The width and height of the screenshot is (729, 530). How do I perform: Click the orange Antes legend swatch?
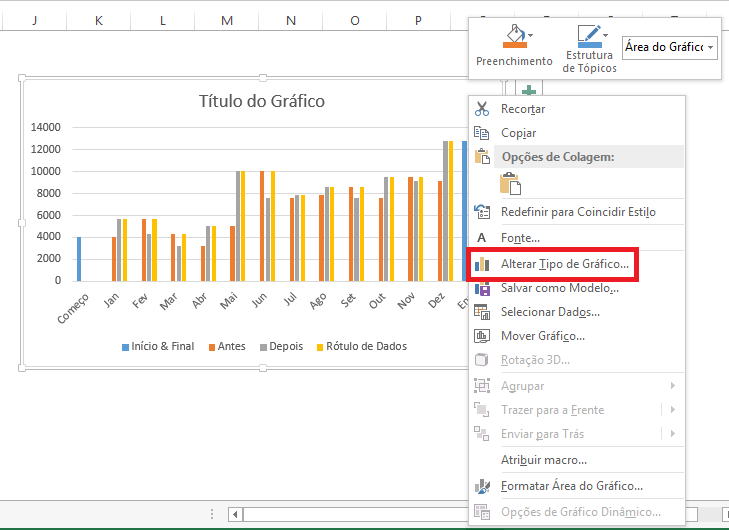click(212, 347)
